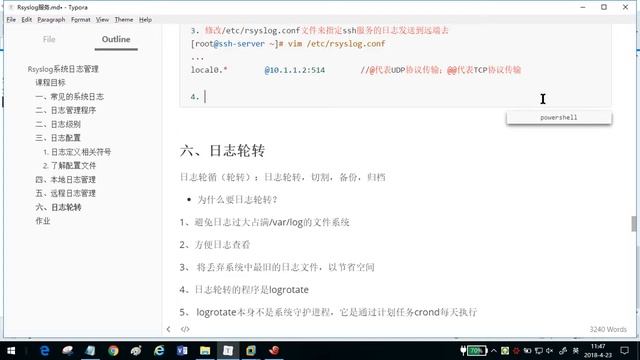Click bullet text 为什么要日志轮转?
Image resolution: width=640 pixels, height=360 pixels.
(x=237, y=200)
